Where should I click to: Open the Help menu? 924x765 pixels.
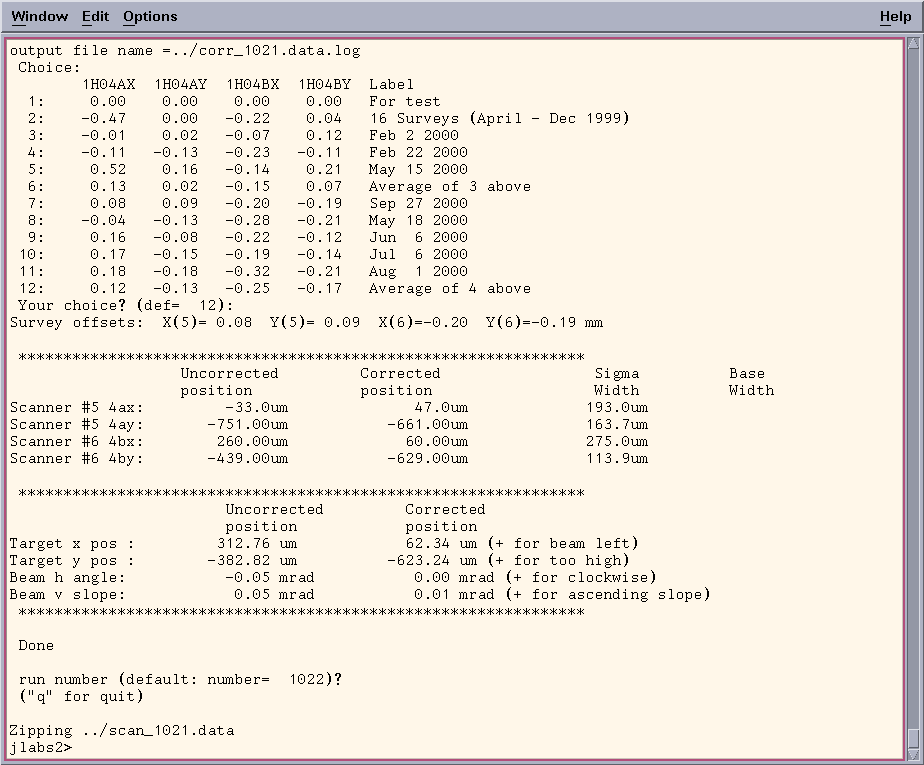tap(895, 17)
